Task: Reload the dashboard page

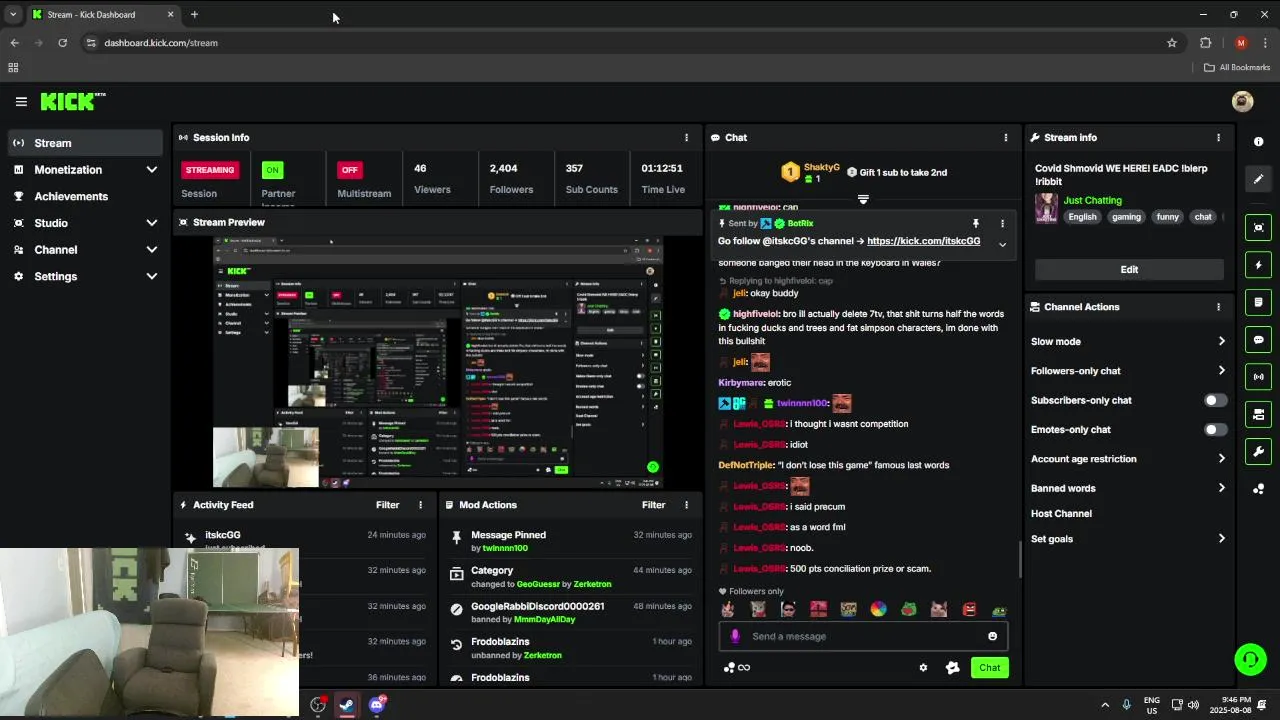Action: point(62,43)
